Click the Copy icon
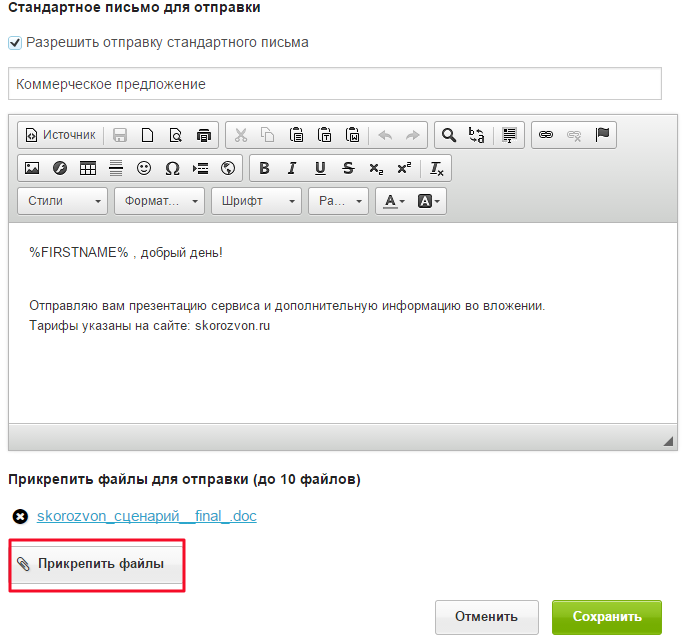The width and height of the screenshot is (685, 644). click(x=268, y=135)
